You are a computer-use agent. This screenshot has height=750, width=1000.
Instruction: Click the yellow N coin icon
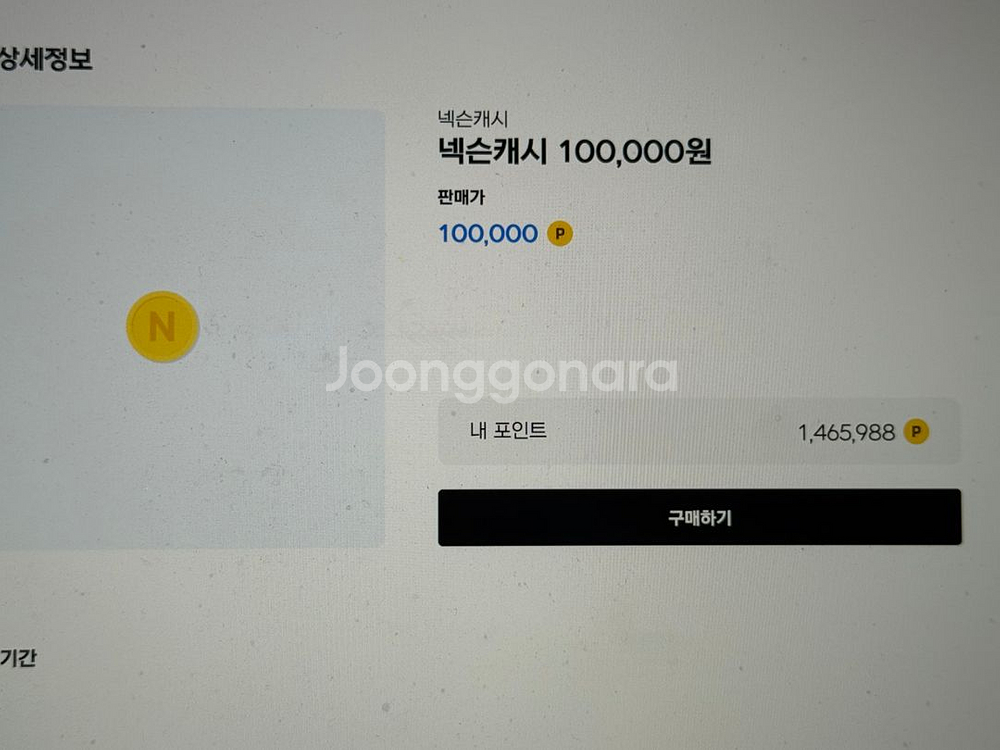[163, 327]
